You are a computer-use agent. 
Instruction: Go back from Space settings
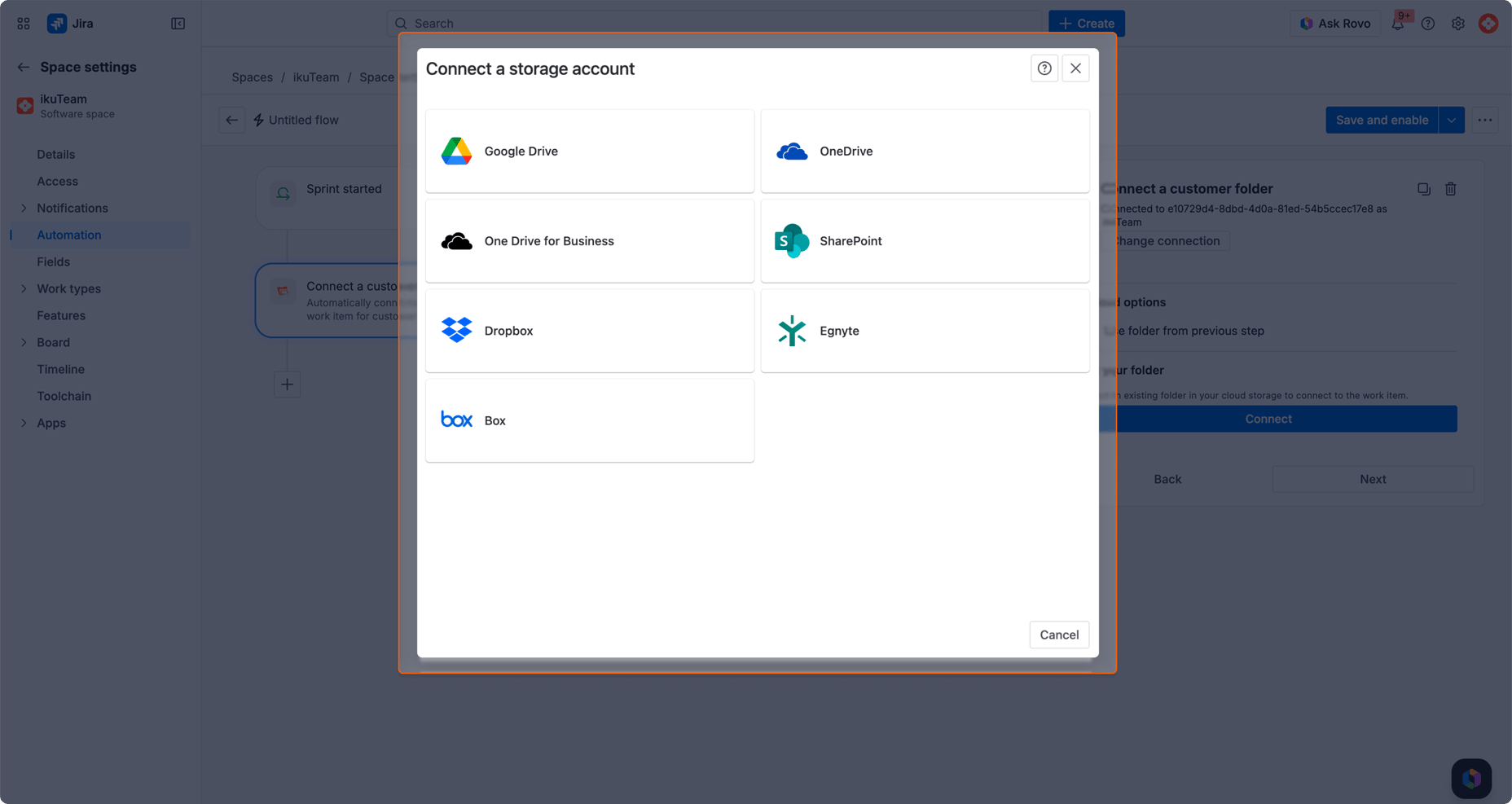point(24,67)
